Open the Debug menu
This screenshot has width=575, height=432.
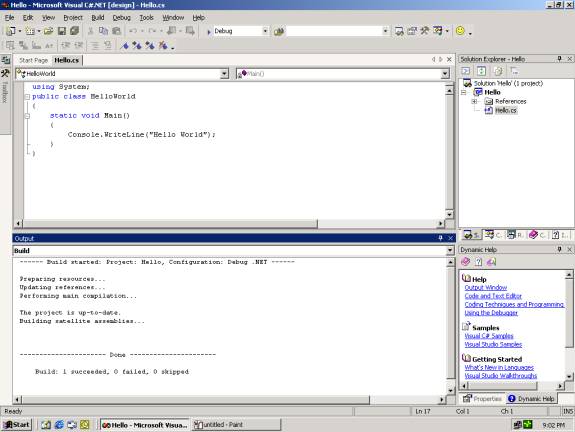coord(121,18)
